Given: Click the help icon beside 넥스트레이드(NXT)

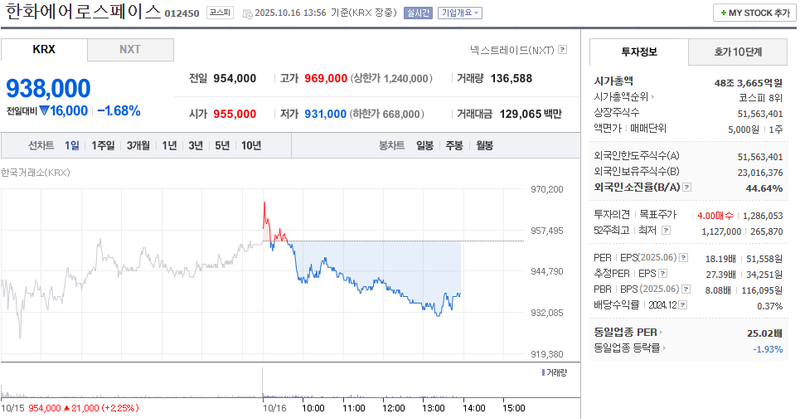Looking at the screenshot, I should pos(562,49).
